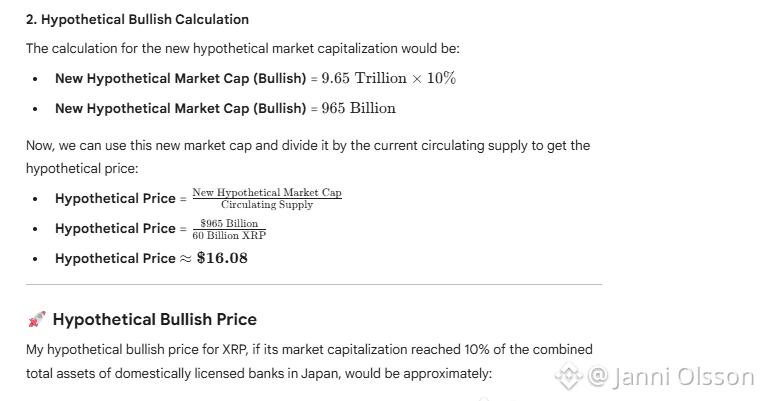Click the "New Hypothetical Market Cap / Circulating Supply" fraction
The width and height of the screenshot is (762, 401).
pyautogui.click(x=266, y=198)
